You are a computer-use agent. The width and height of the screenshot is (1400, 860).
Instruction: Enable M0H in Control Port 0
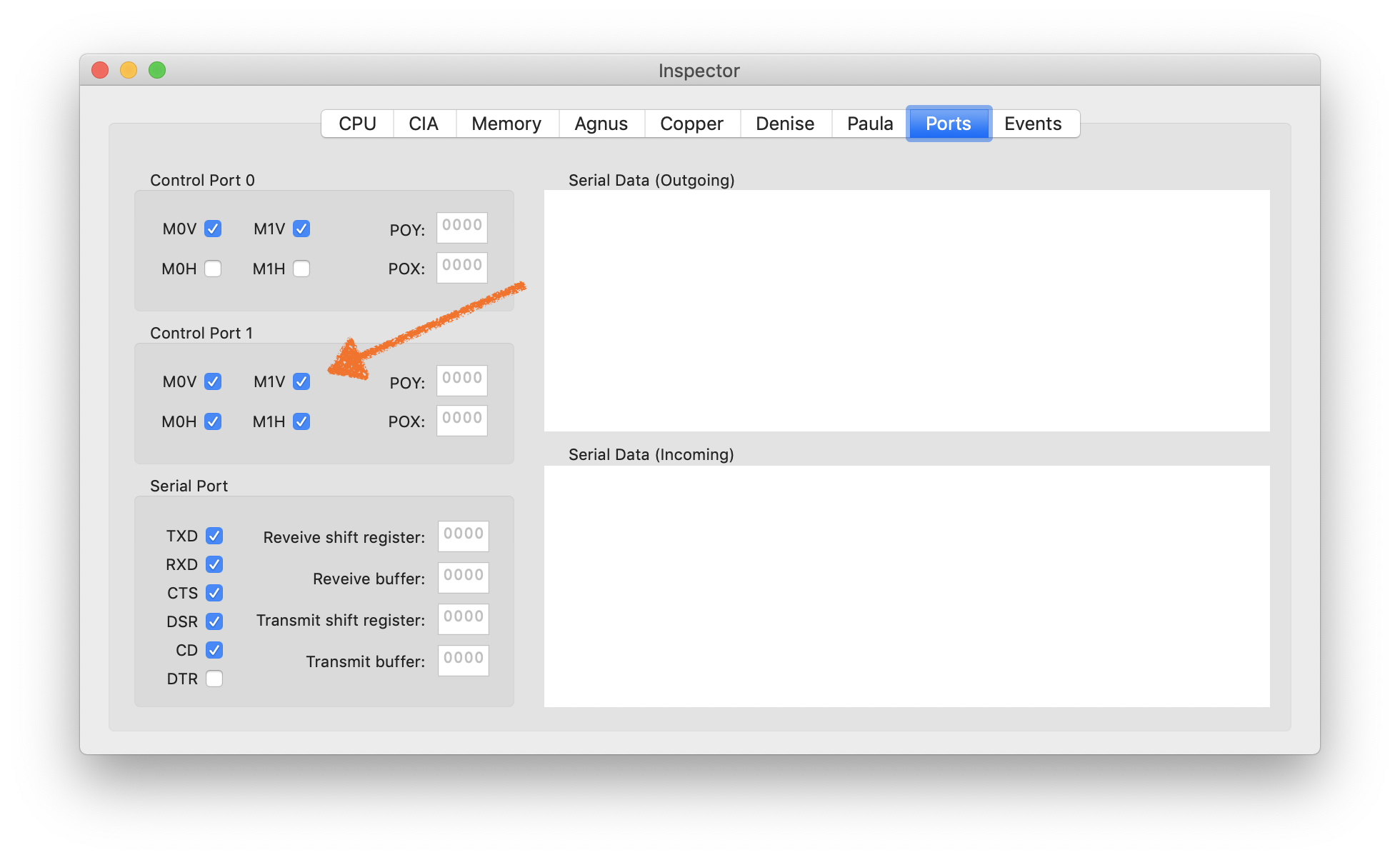click(x=213, y=269)
